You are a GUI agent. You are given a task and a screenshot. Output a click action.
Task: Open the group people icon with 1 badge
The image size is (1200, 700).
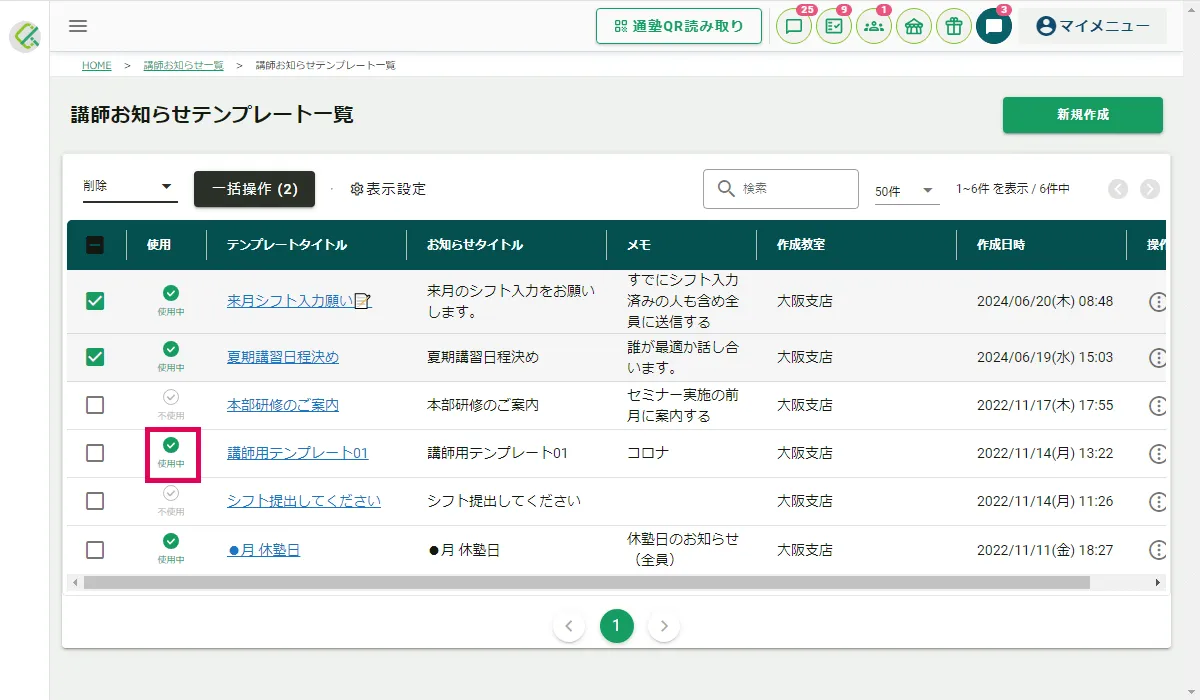click(x=874, y=26)
